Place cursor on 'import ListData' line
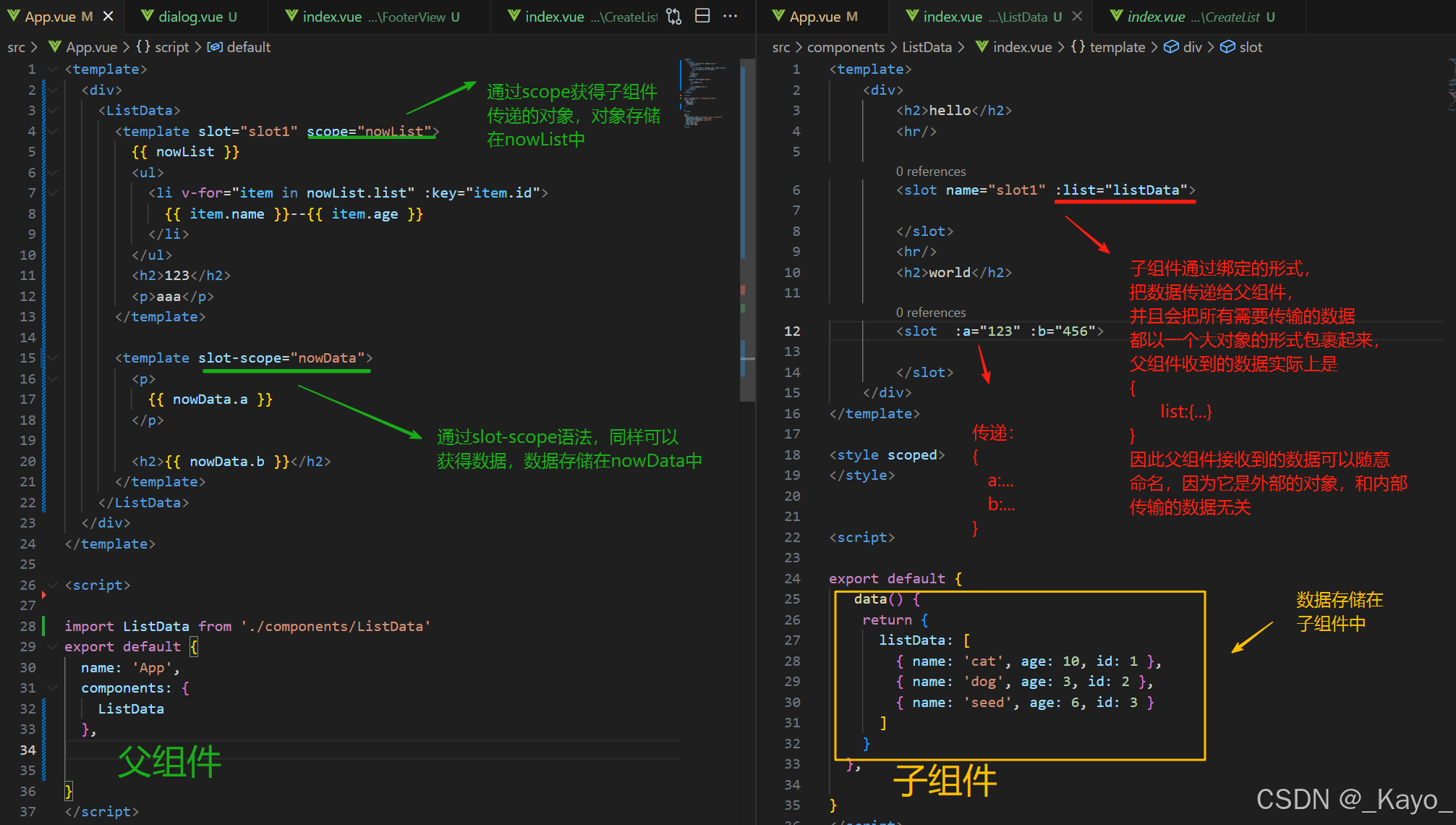The width and height of the screenshot is (1456, 825). click(247, 627)
